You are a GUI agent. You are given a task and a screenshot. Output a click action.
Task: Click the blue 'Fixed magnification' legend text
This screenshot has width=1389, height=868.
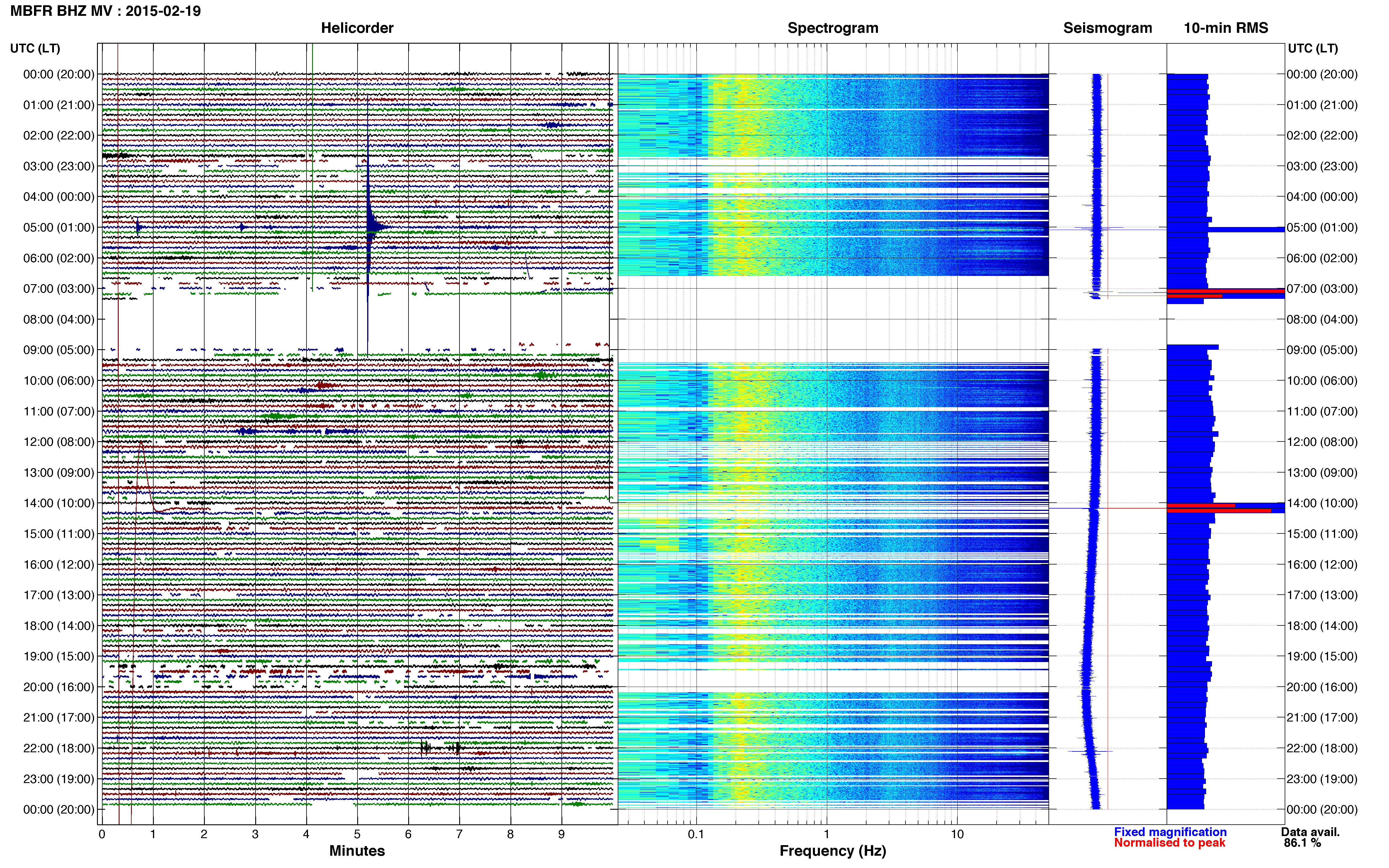pyautogui.click(x=1170, y=832)
